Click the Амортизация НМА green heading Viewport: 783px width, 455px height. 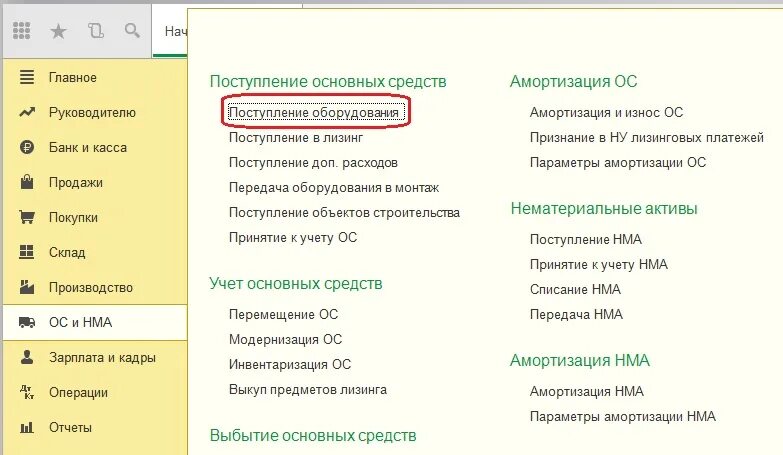point(580,361)
